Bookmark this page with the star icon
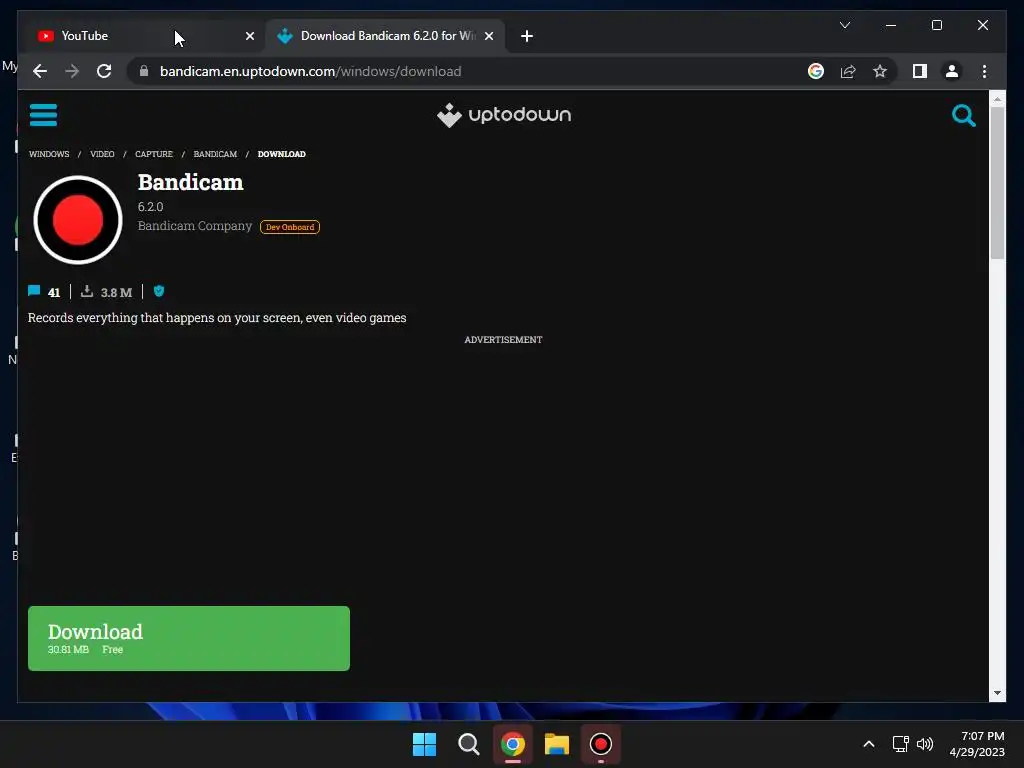The image size is (1024, 768). tap(880, 71)
